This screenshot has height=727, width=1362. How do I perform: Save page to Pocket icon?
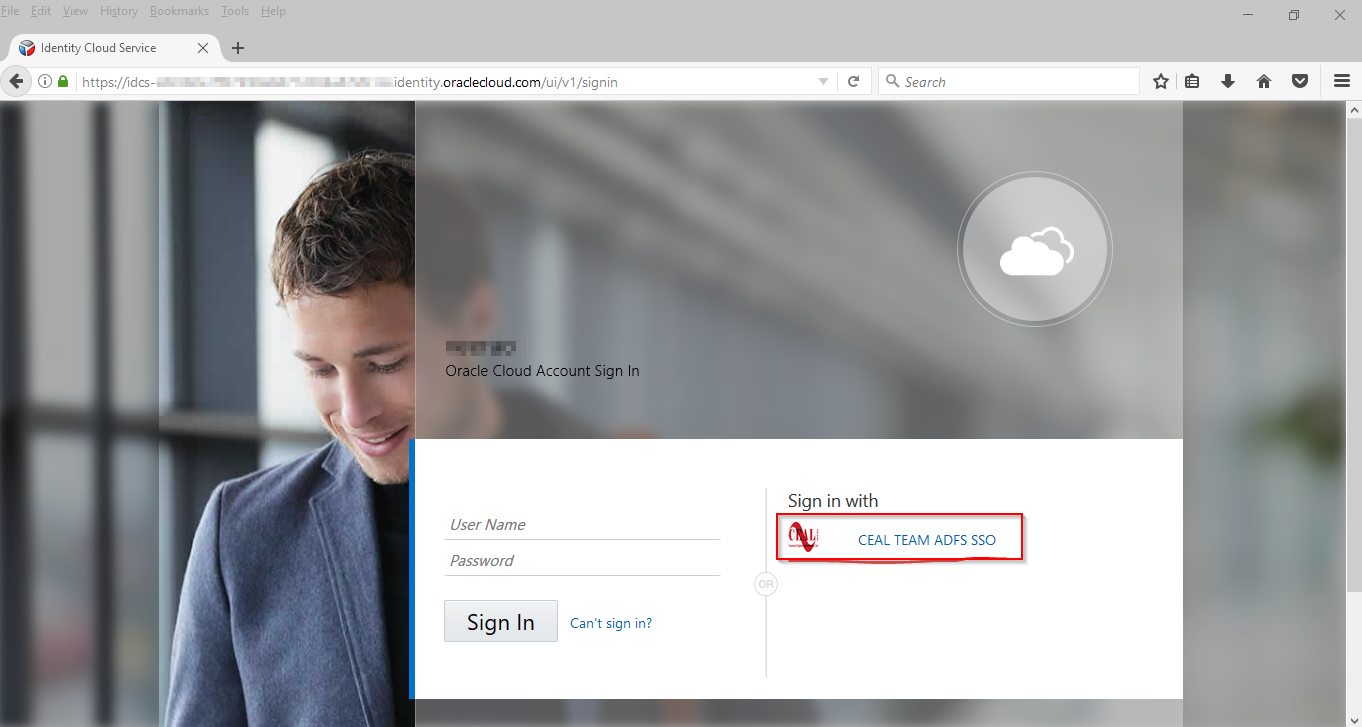[x=1300, y=82]
